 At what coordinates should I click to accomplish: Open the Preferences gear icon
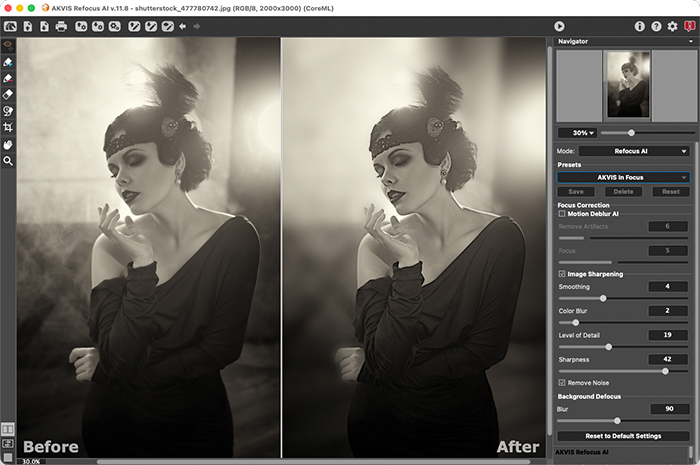(x=672, y=26)
